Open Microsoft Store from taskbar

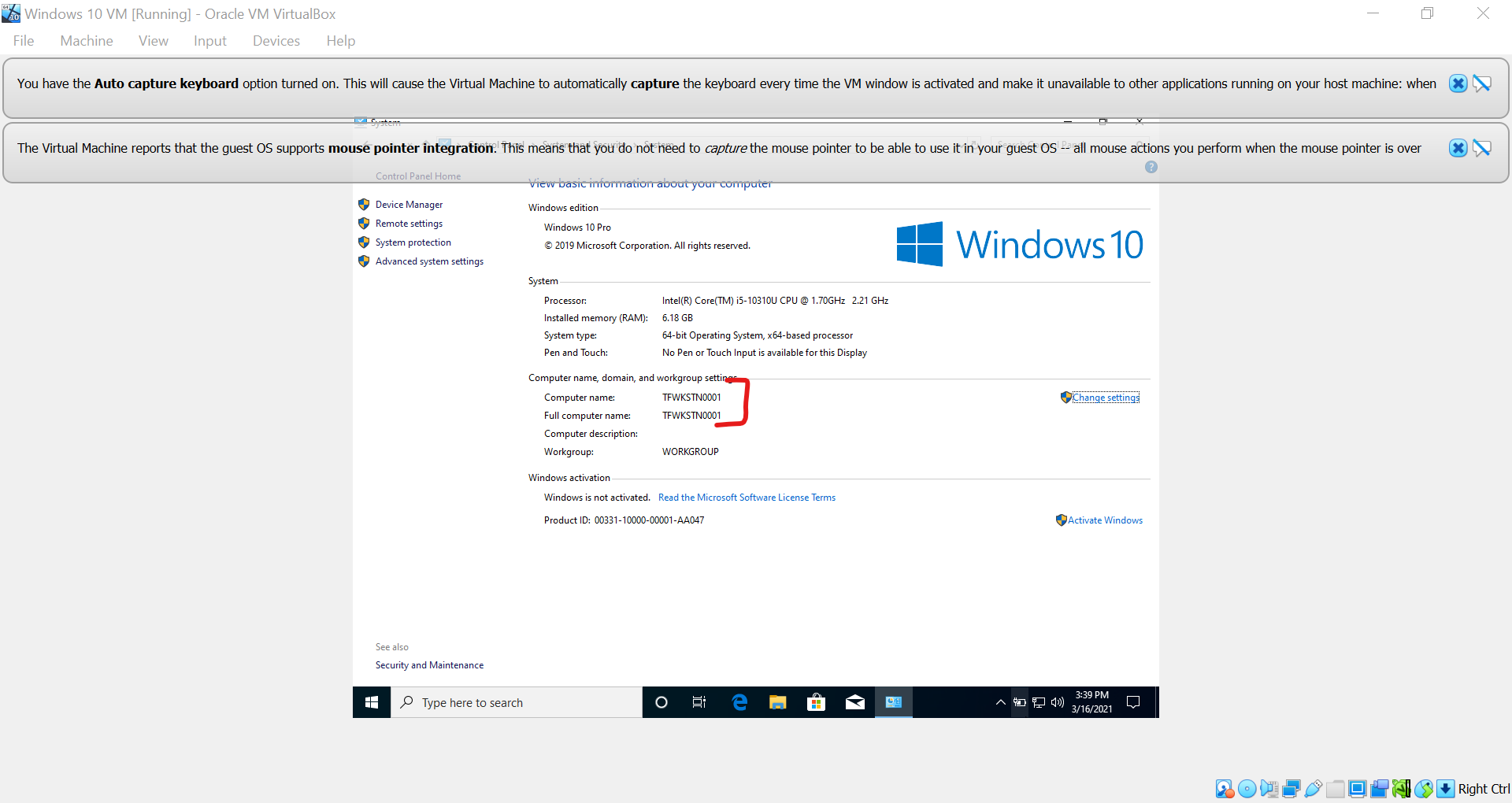click(x=817, y=702)
